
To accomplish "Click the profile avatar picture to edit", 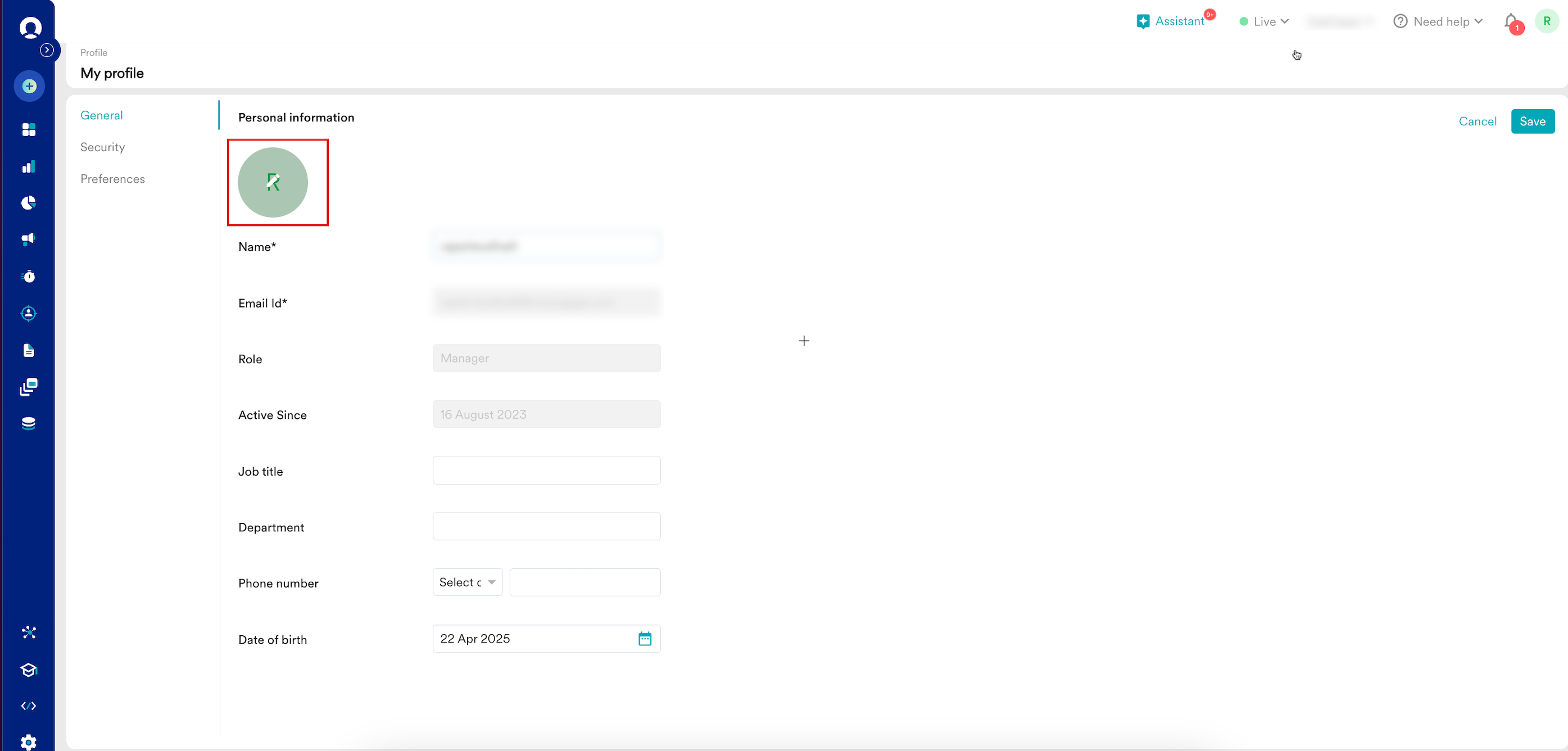I will 273,183.
